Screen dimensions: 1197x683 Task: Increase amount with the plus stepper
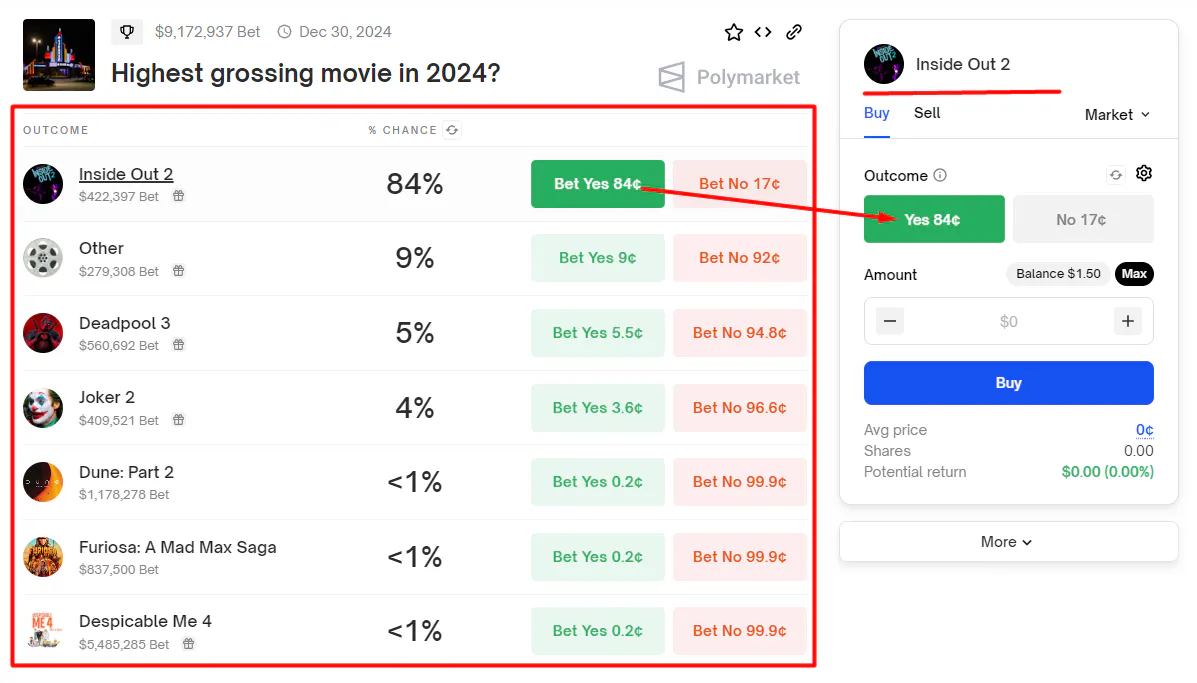[x=1126, y=321]
